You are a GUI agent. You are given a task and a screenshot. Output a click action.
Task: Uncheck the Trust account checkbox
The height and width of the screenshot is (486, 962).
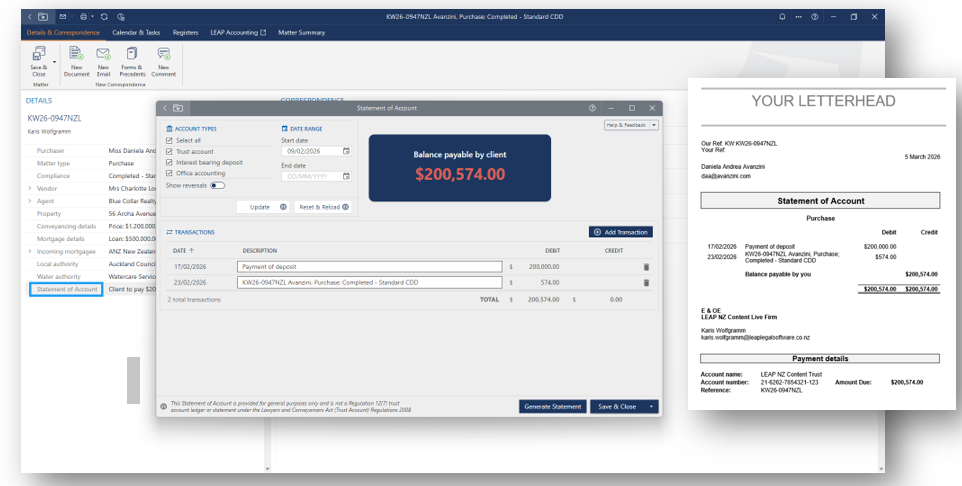click(169, 152)
